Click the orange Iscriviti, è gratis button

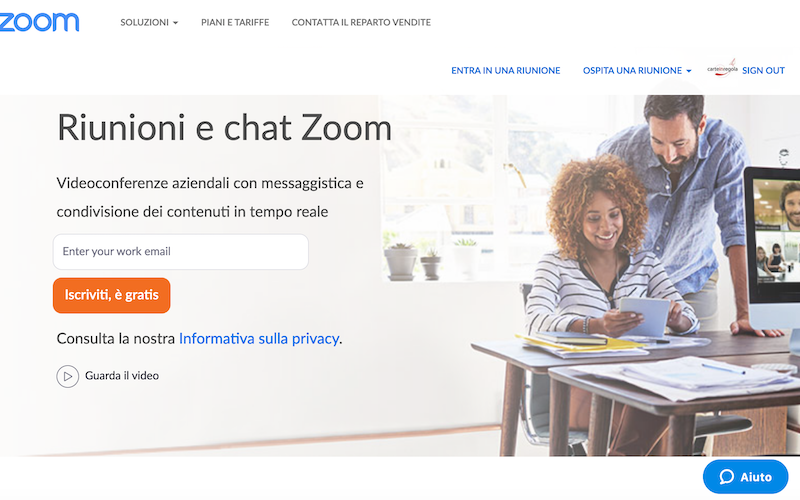click(x=112, y=295)
